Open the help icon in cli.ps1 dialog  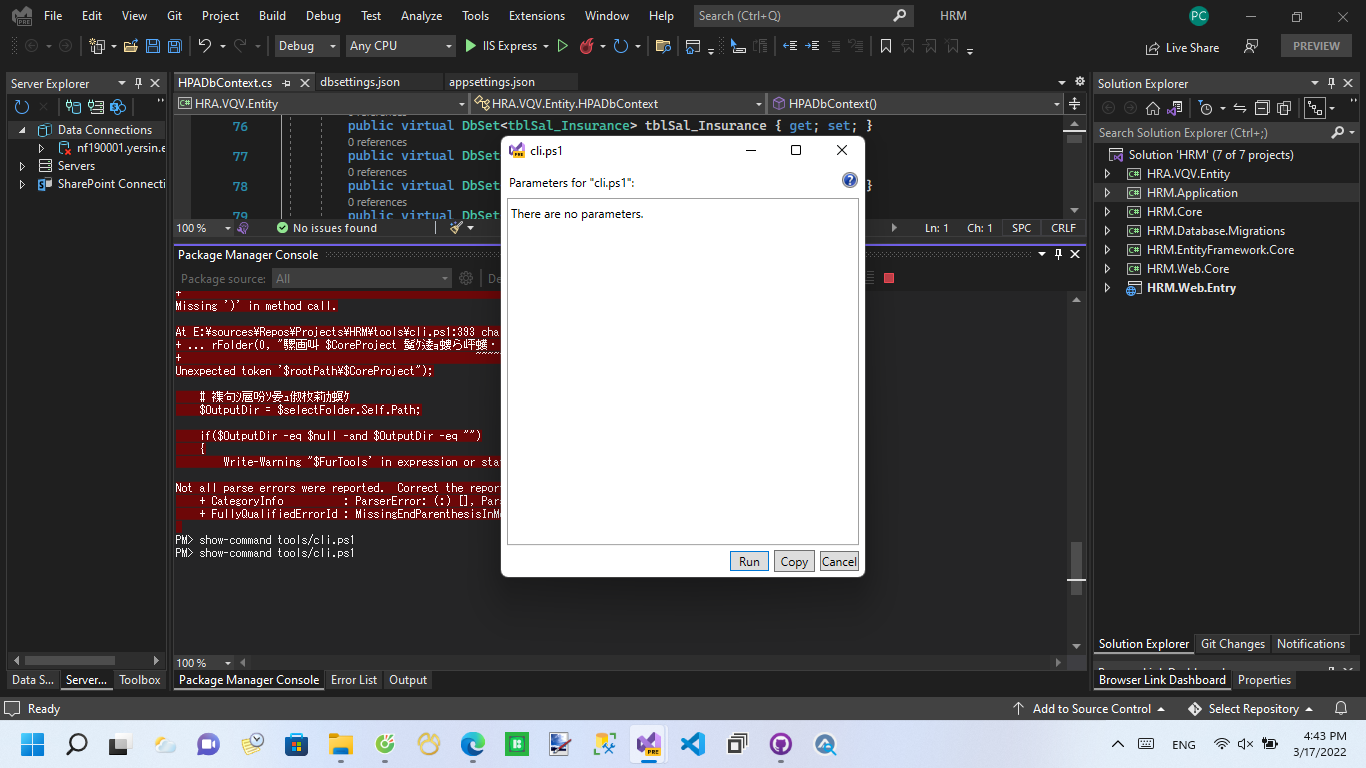tap(850, 181)
